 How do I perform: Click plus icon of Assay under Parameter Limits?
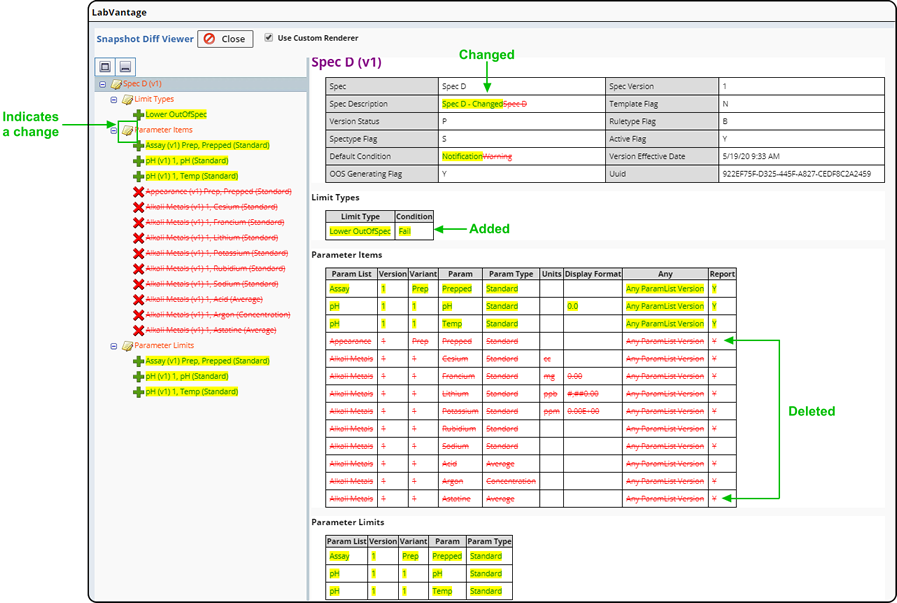click(x=138, y=362)
